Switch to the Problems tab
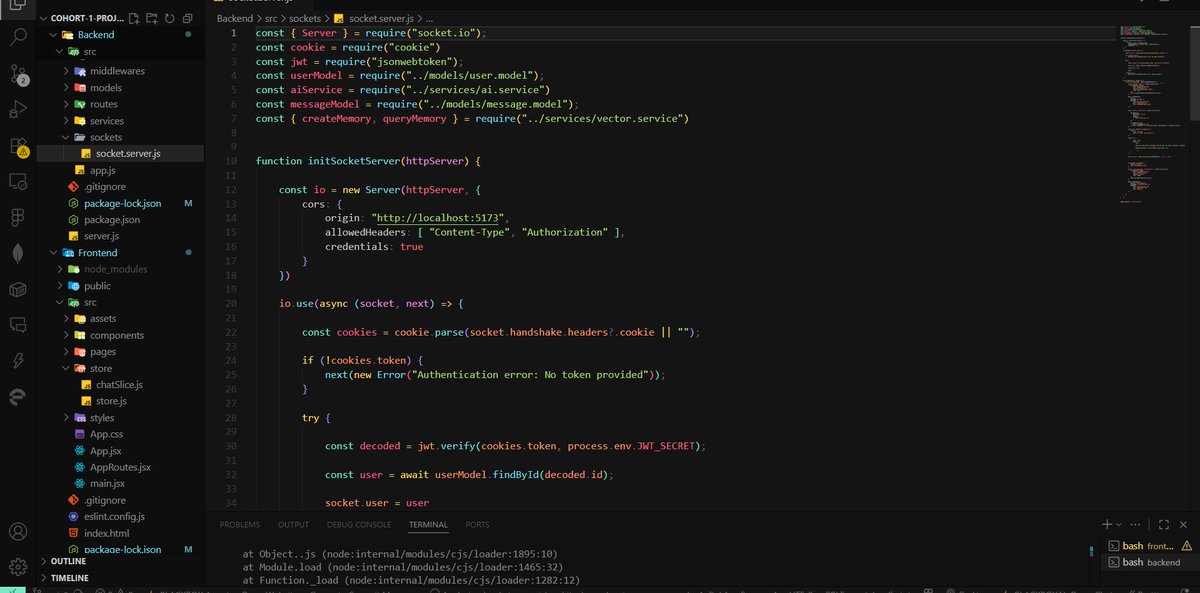The image size is (1200, 593). 240,524
